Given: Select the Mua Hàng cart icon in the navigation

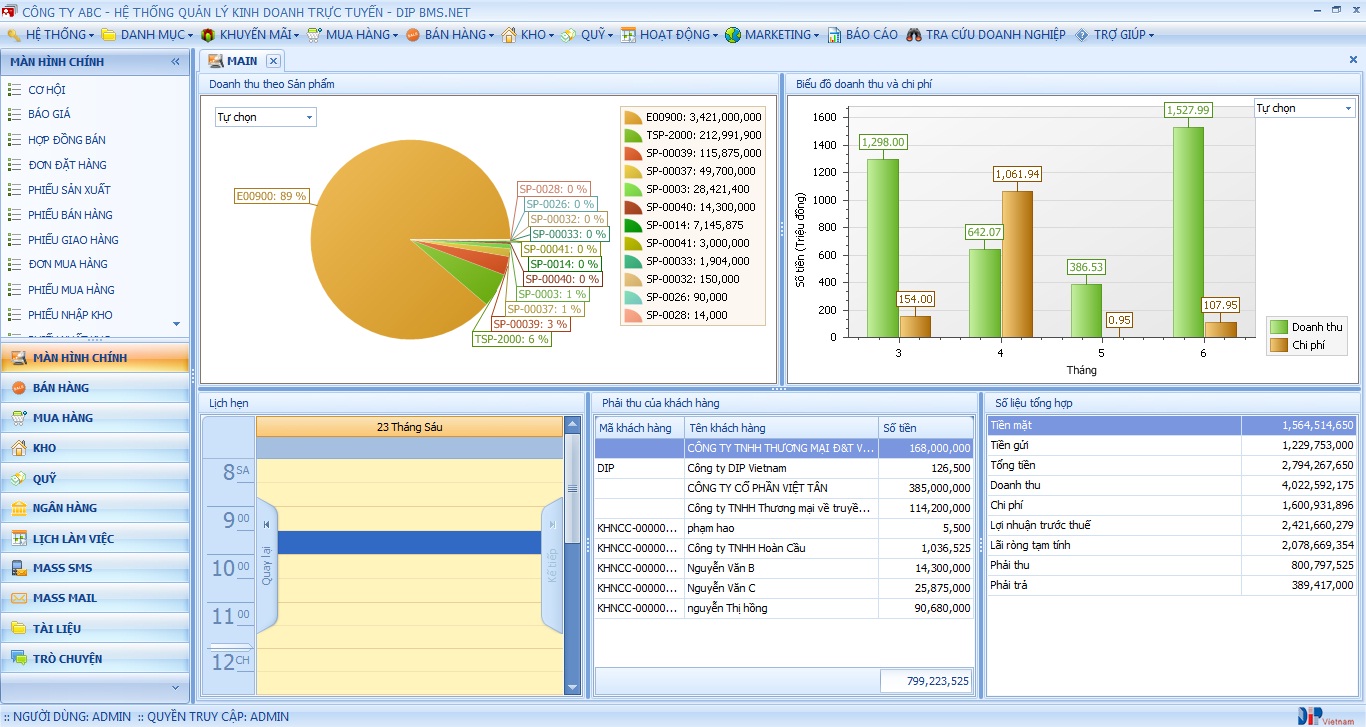Looking at the screenshot, I should pos(18,418).
